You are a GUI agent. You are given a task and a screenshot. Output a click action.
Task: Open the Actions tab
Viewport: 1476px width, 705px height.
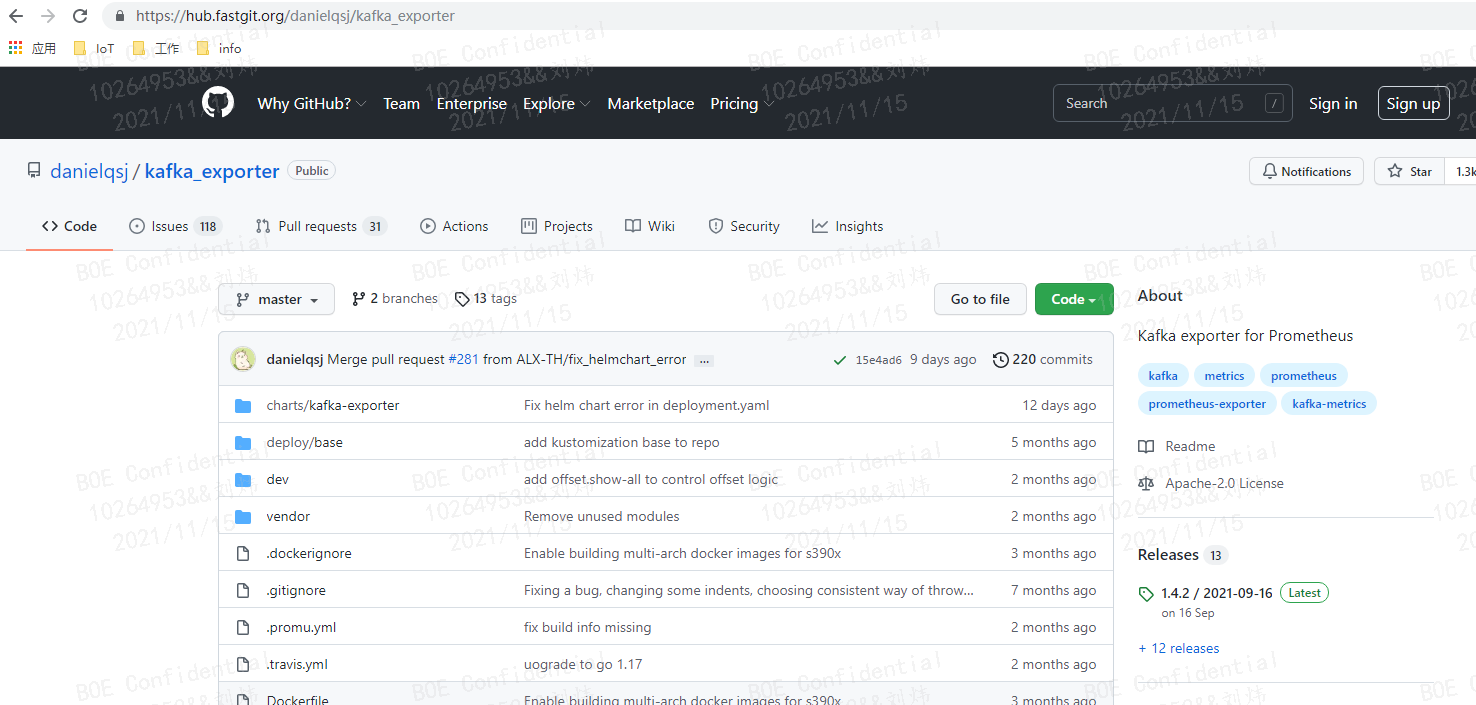(454, 226)
